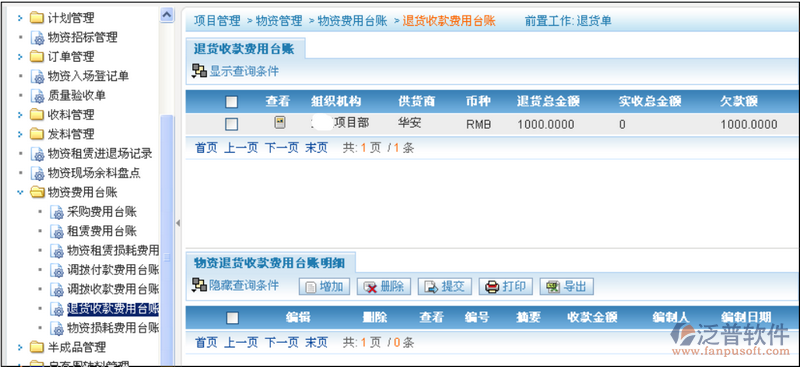Click the 下一页 link under the top table
This screenshot has width=800, height=367.
pyautogui.click(x=282, y=148)
